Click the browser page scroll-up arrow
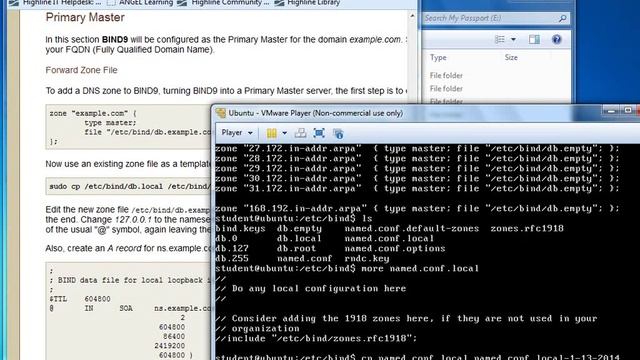 [412, 16]
